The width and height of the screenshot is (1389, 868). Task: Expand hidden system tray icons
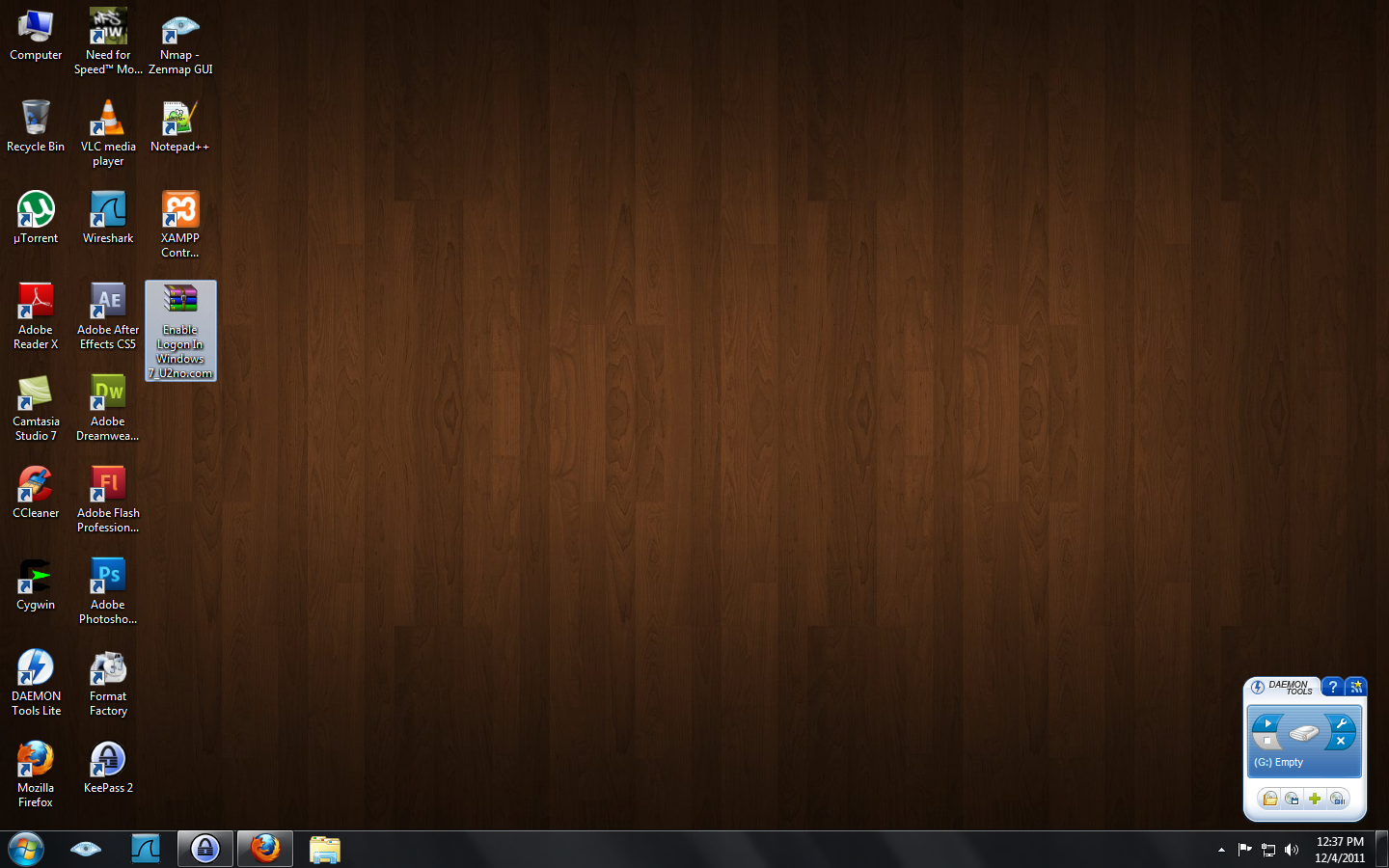point(1221,850)
